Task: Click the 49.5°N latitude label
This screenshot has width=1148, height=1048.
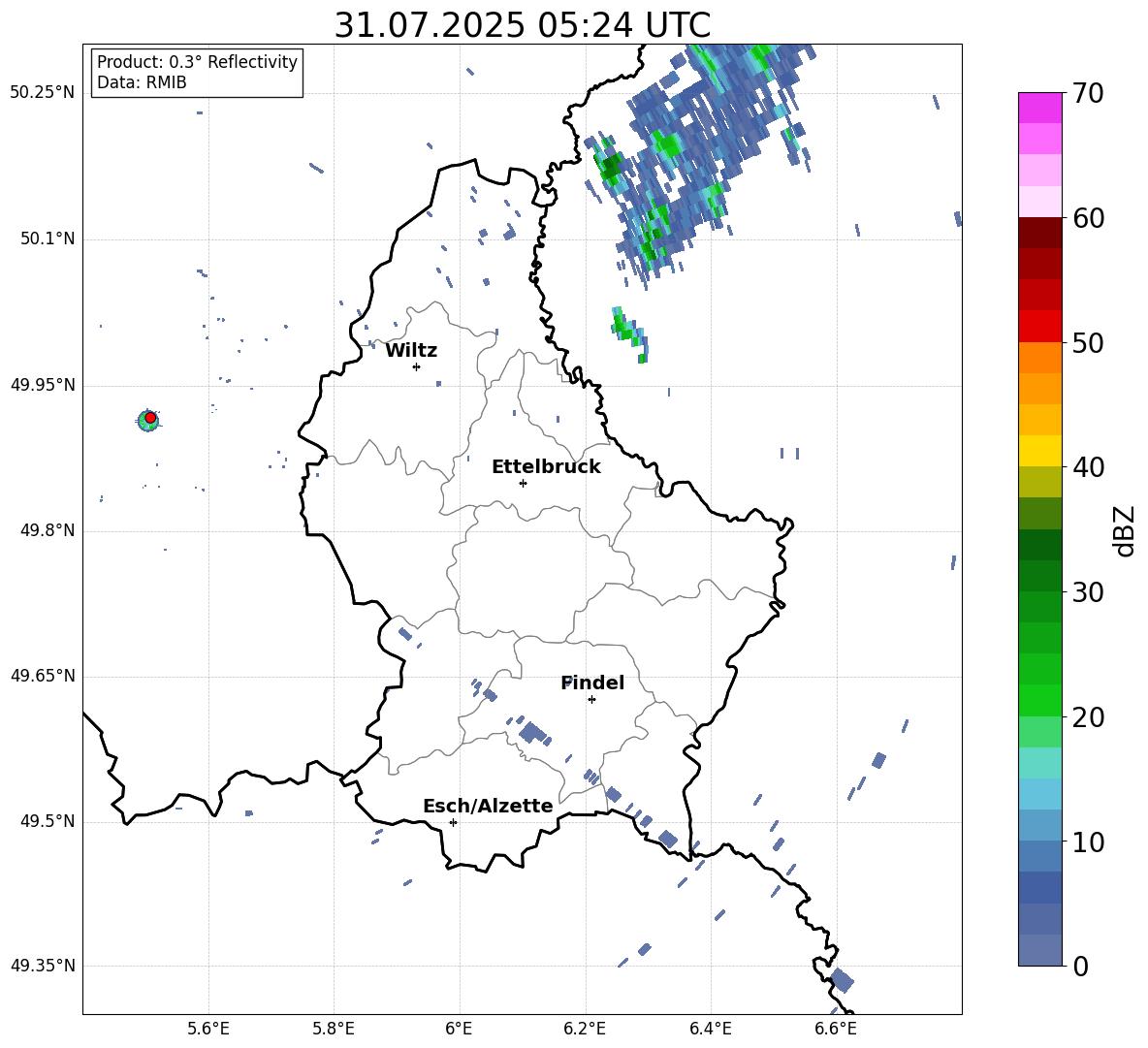Action: click(x=48, y=821)
